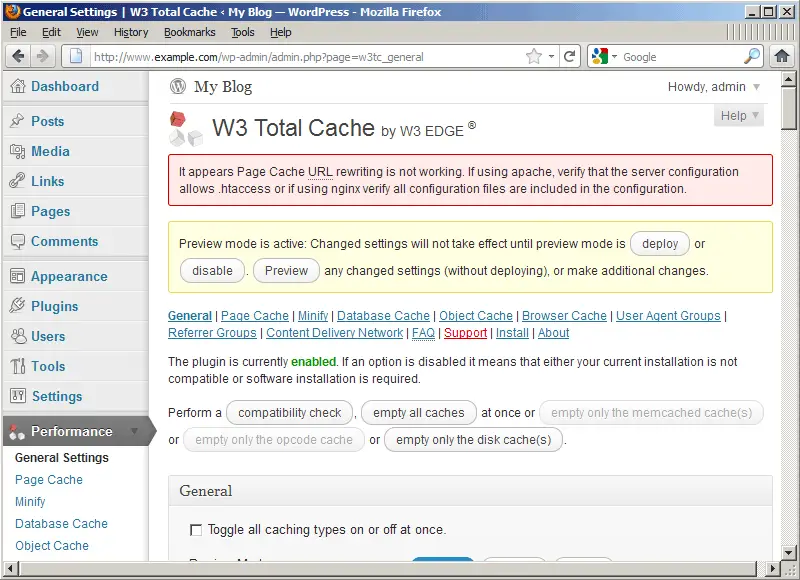The image size is (800, 580).
Task: Click the Links chain icon
Action: (x=17, y=181)
